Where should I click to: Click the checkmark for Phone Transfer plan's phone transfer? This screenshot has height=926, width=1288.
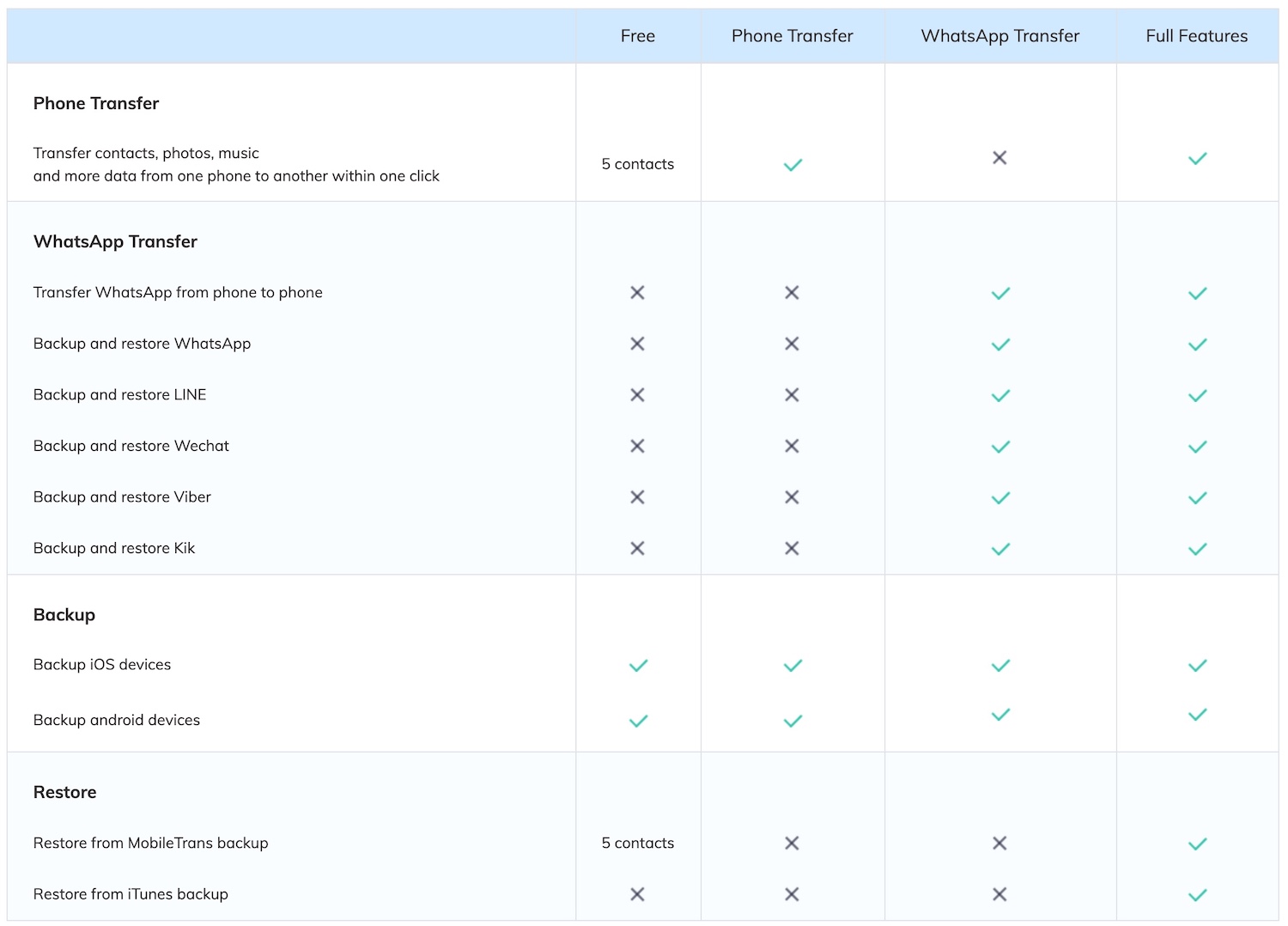tap(793, 164)
